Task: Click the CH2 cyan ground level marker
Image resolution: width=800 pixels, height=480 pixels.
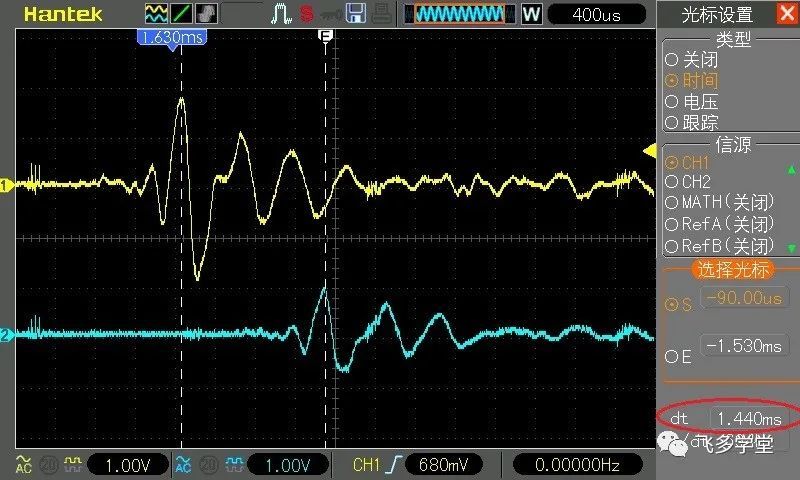Action: pyautogui.click(x=6, y=335)
